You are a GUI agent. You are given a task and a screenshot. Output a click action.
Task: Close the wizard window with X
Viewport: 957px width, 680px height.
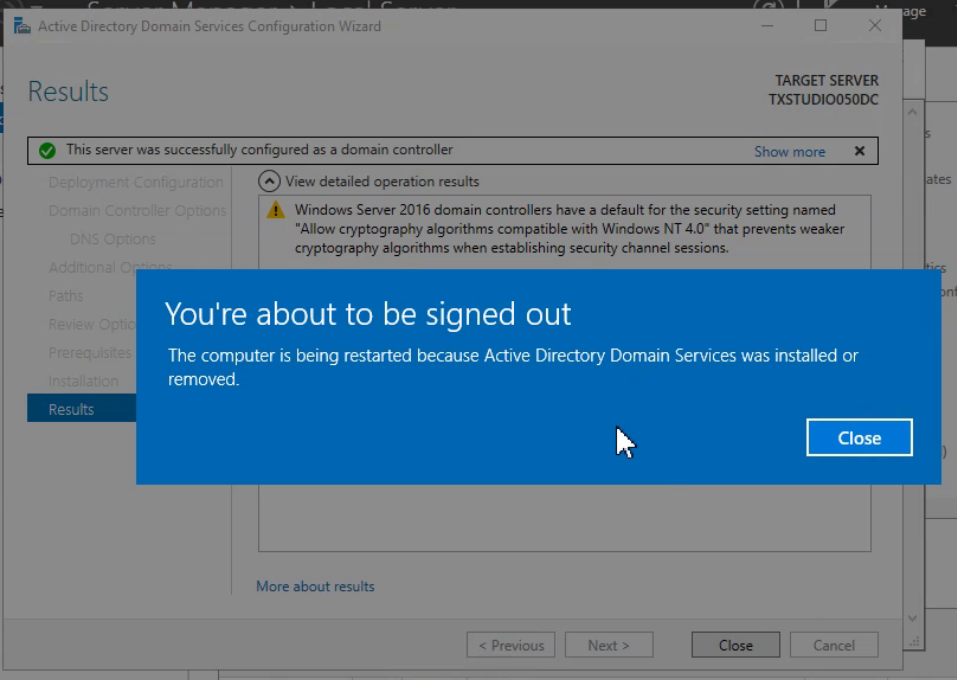875,26
